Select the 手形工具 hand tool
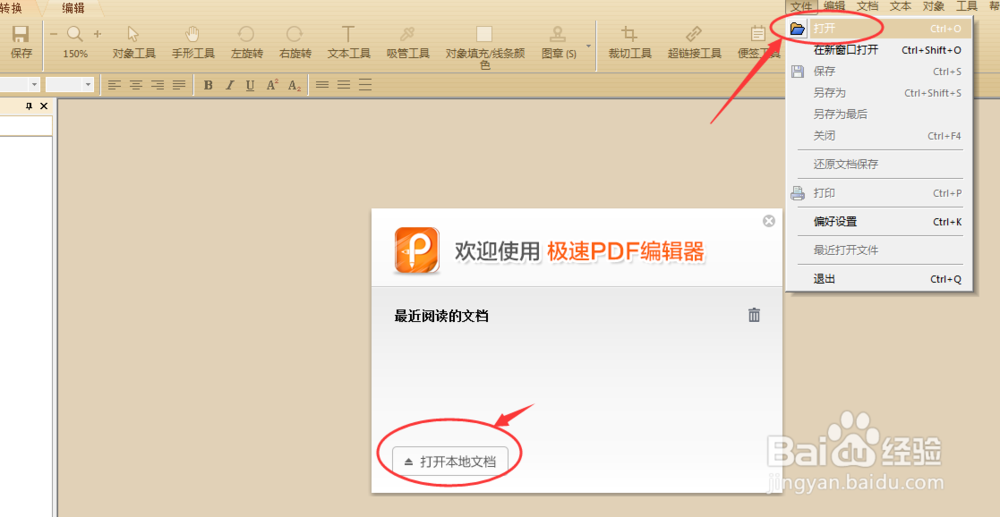The image size is (1000, 517). (x=193, y=42)
